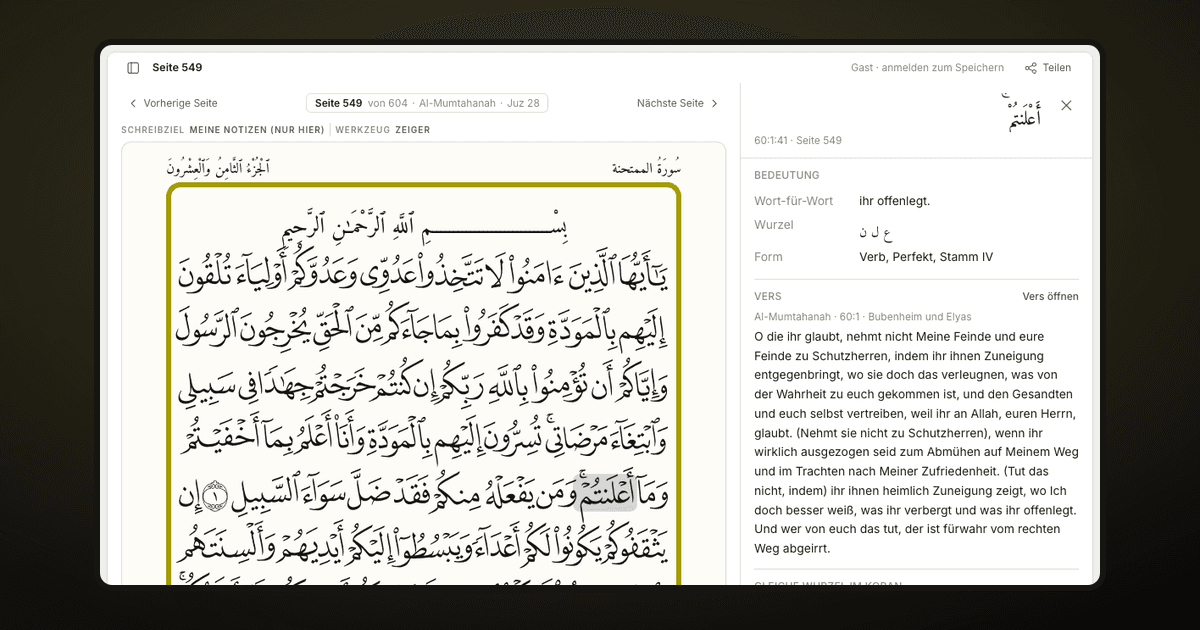Click 'anmelden zum Speichern' link
Screen dimensions: 1200x630
(x=942, y=68)
